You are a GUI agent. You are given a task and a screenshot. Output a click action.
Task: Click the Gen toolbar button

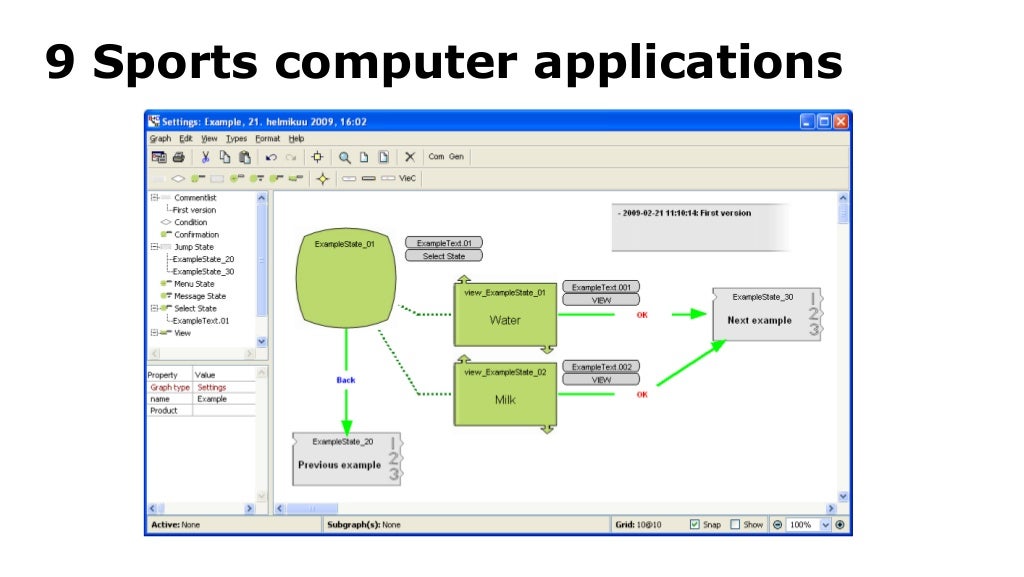(x=456, y=157)
